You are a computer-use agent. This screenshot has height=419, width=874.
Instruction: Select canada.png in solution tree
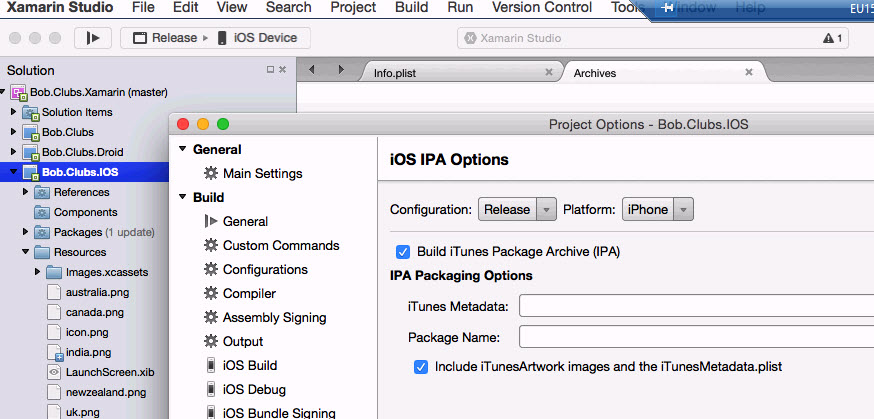pyautogui.click(x=95, y=312)
